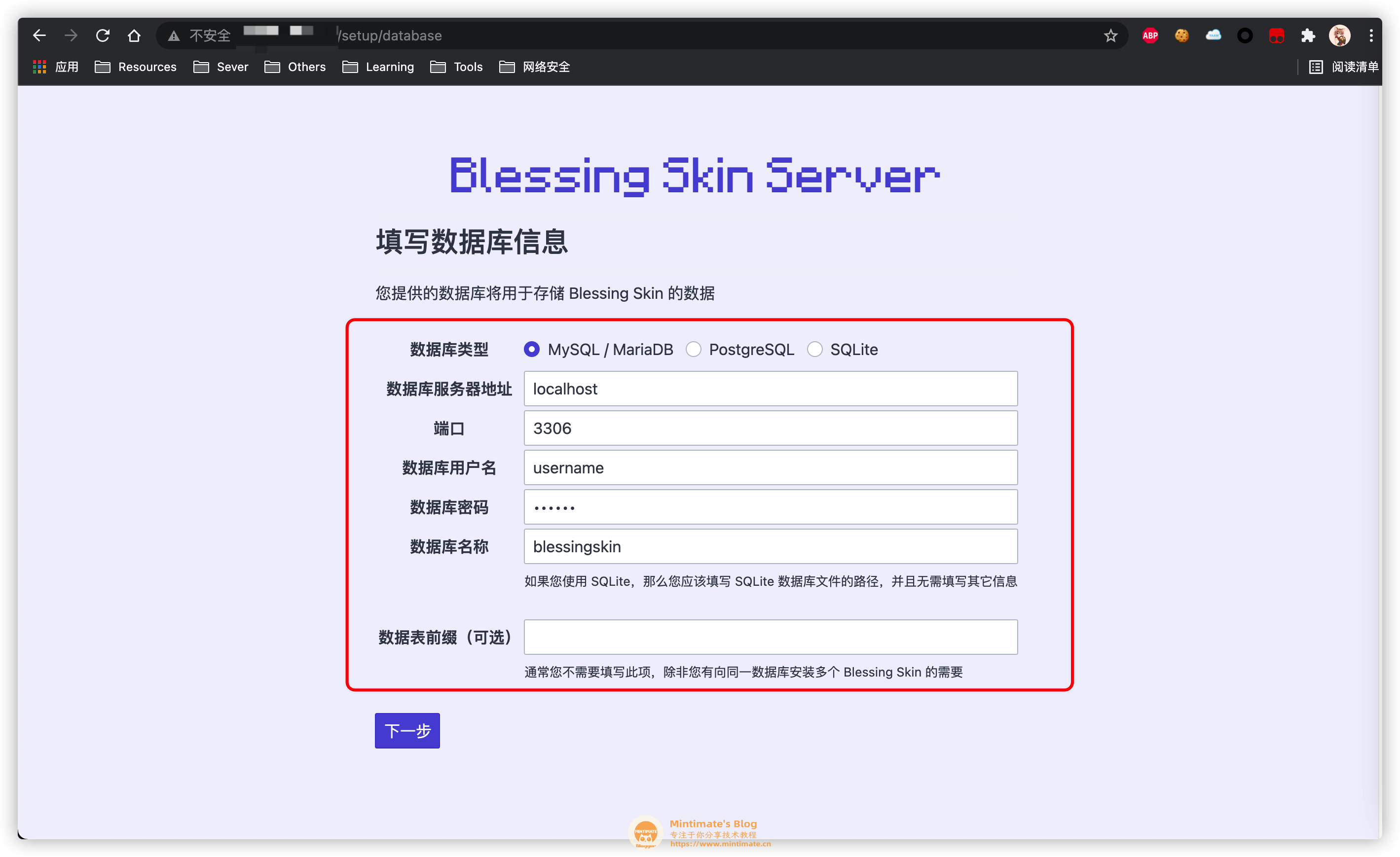Click the not-secure warning triangle icon

(x=174, y=36)
